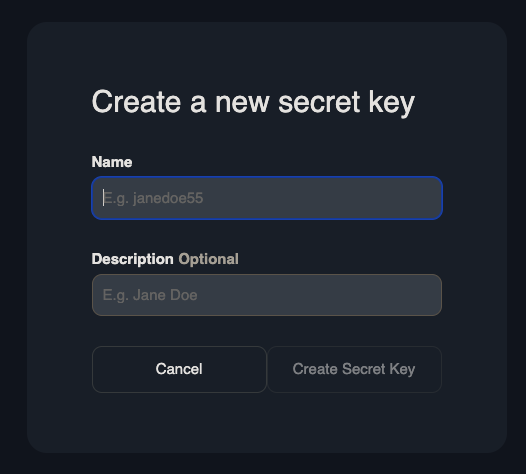Click the word "key" in the dialog title

click(392, 104)
